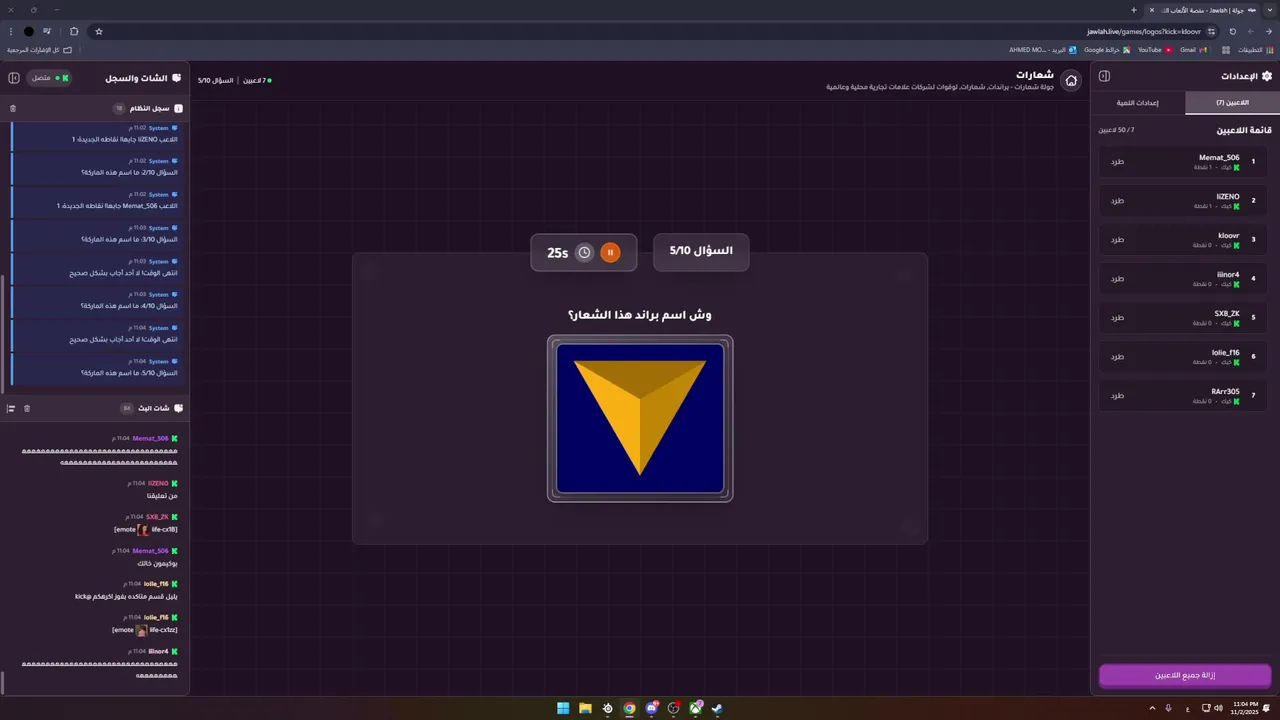Click SXB_ZK username in stream chat
The width and height of the screenshot is (1280, 720).
tap(157, 517)
